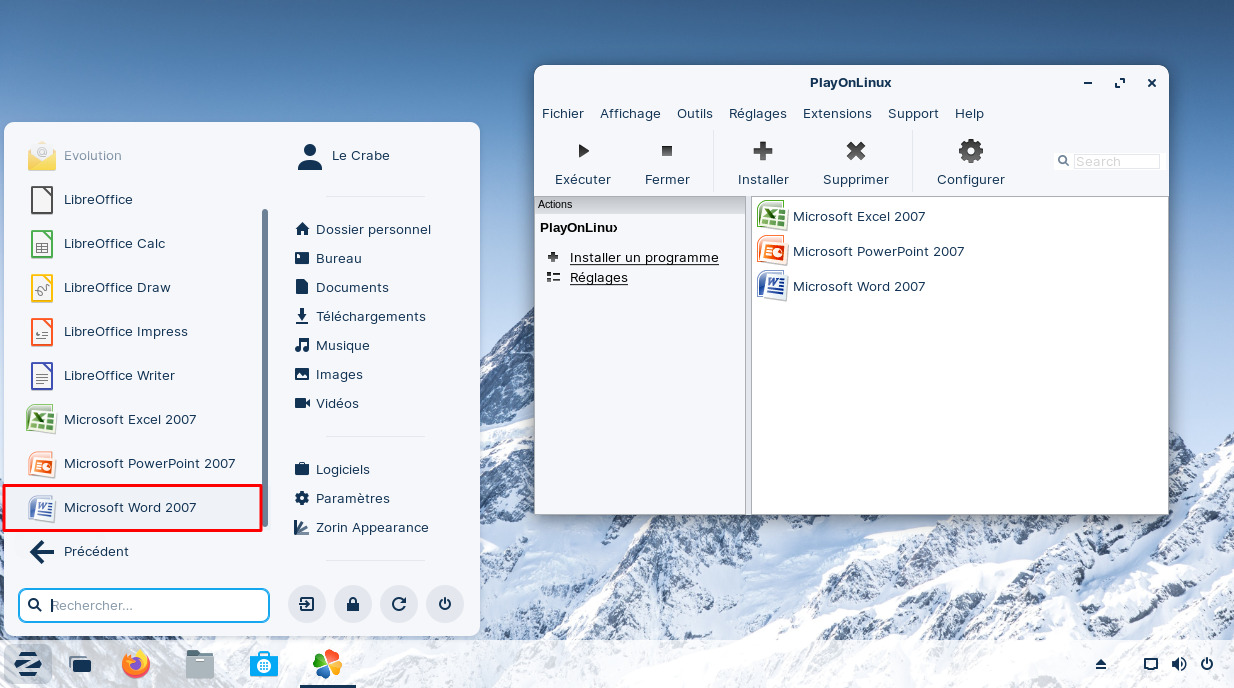This screenshot has width=1234, height=688.
Task: Click the app menu list scrollbar
Action: pyautogui.click(x=265, y=369)
